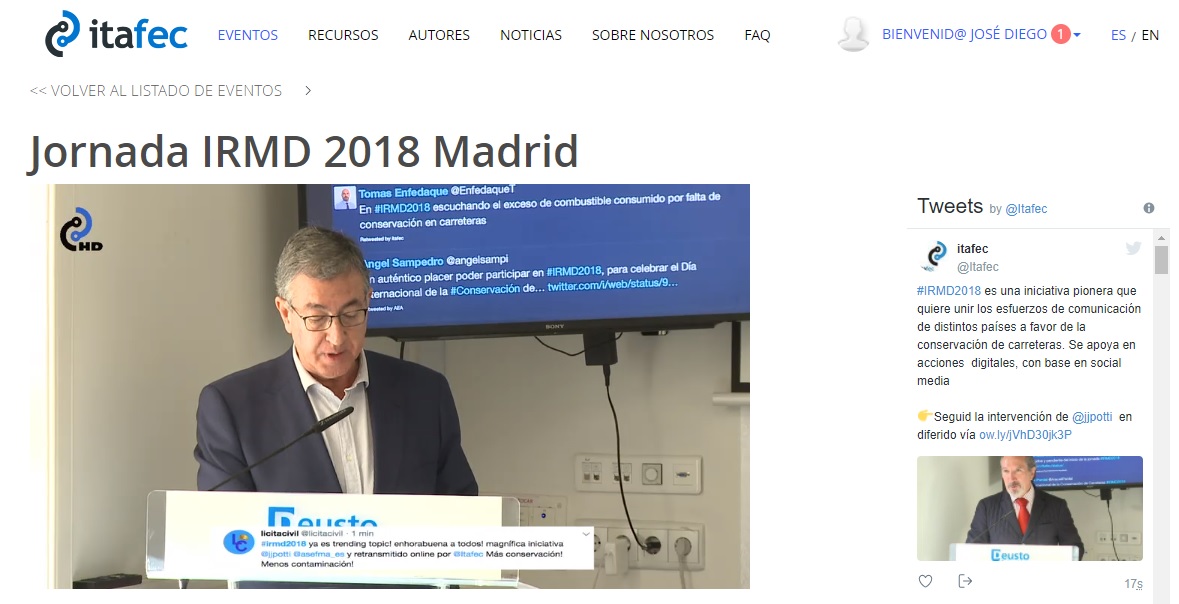Click the red notification badge

tap(1059, 35)
